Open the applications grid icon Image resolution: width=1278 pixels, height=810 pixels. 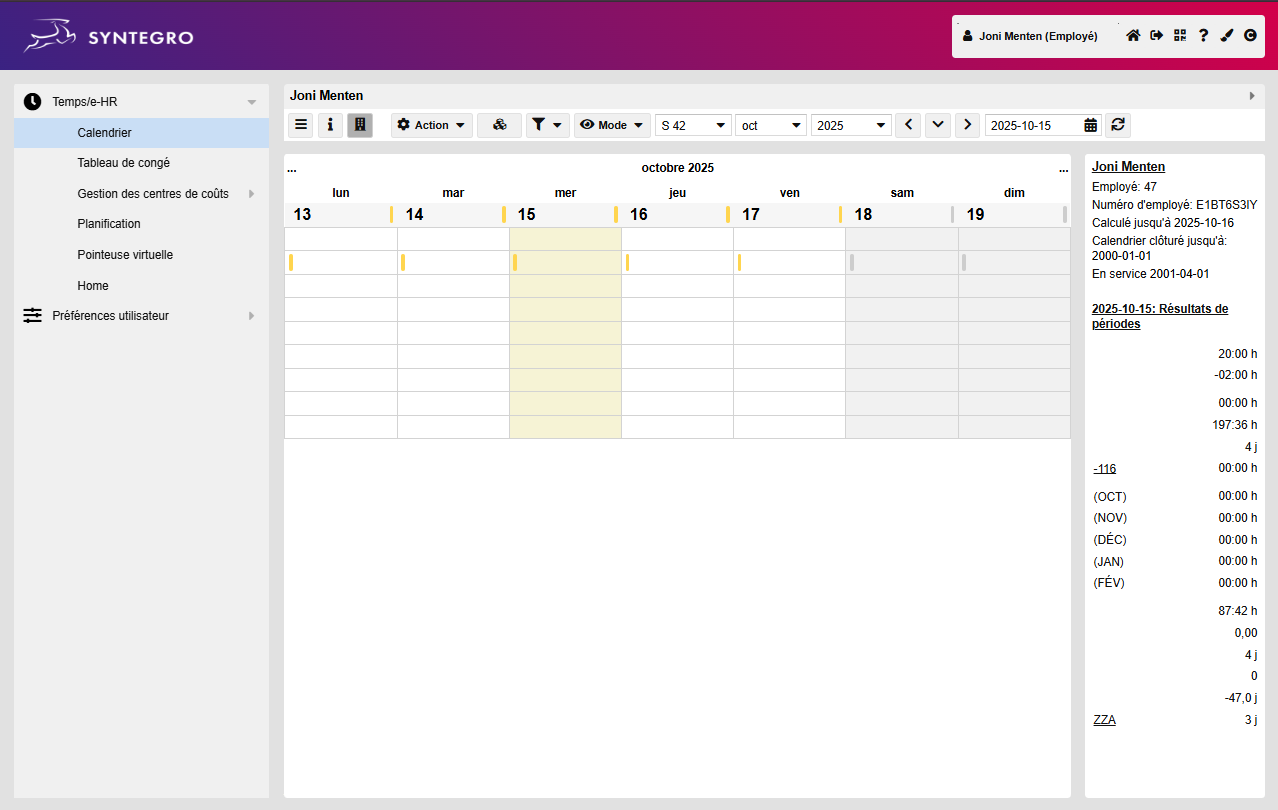(x=1180, y=35)
